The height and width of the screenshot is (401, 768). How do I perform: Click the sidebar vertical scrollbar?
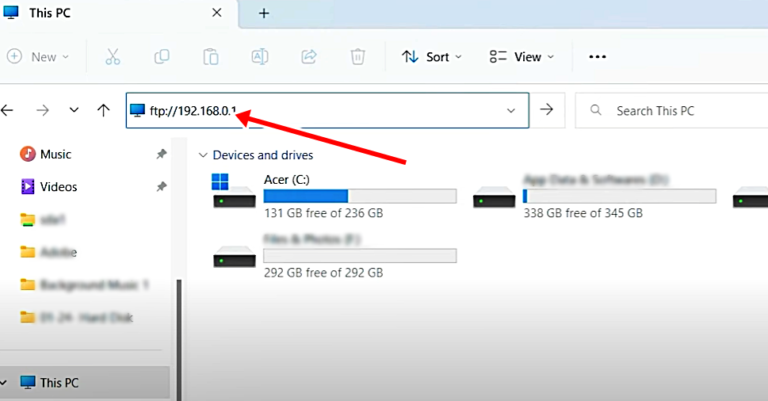click(179, 340)
